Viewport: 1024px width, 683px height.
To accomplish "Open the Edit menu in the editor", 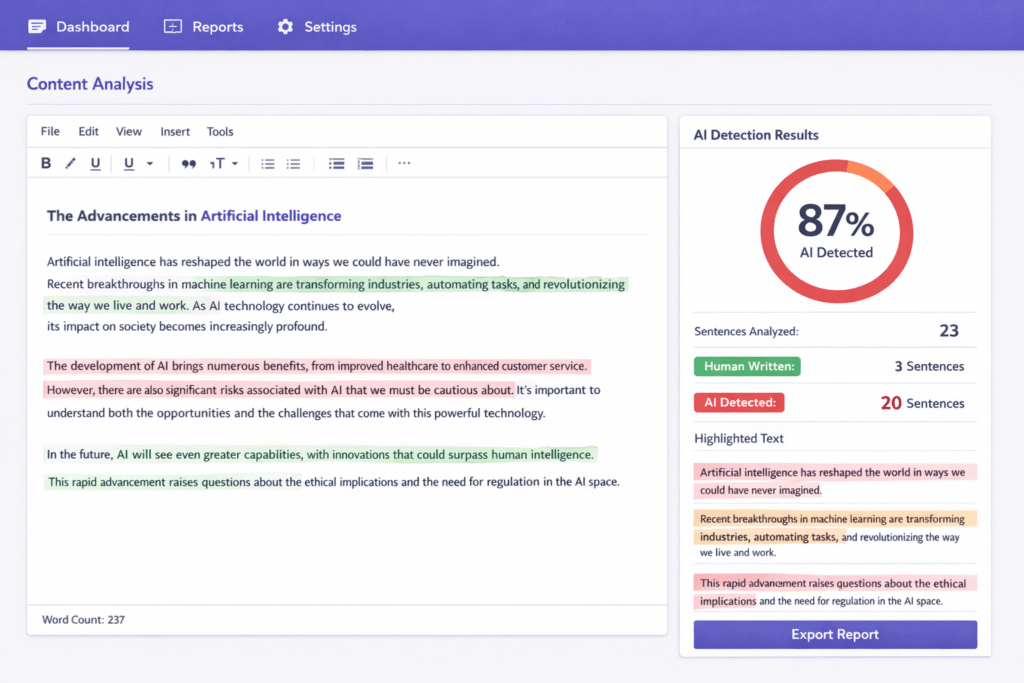I will 88,131.
